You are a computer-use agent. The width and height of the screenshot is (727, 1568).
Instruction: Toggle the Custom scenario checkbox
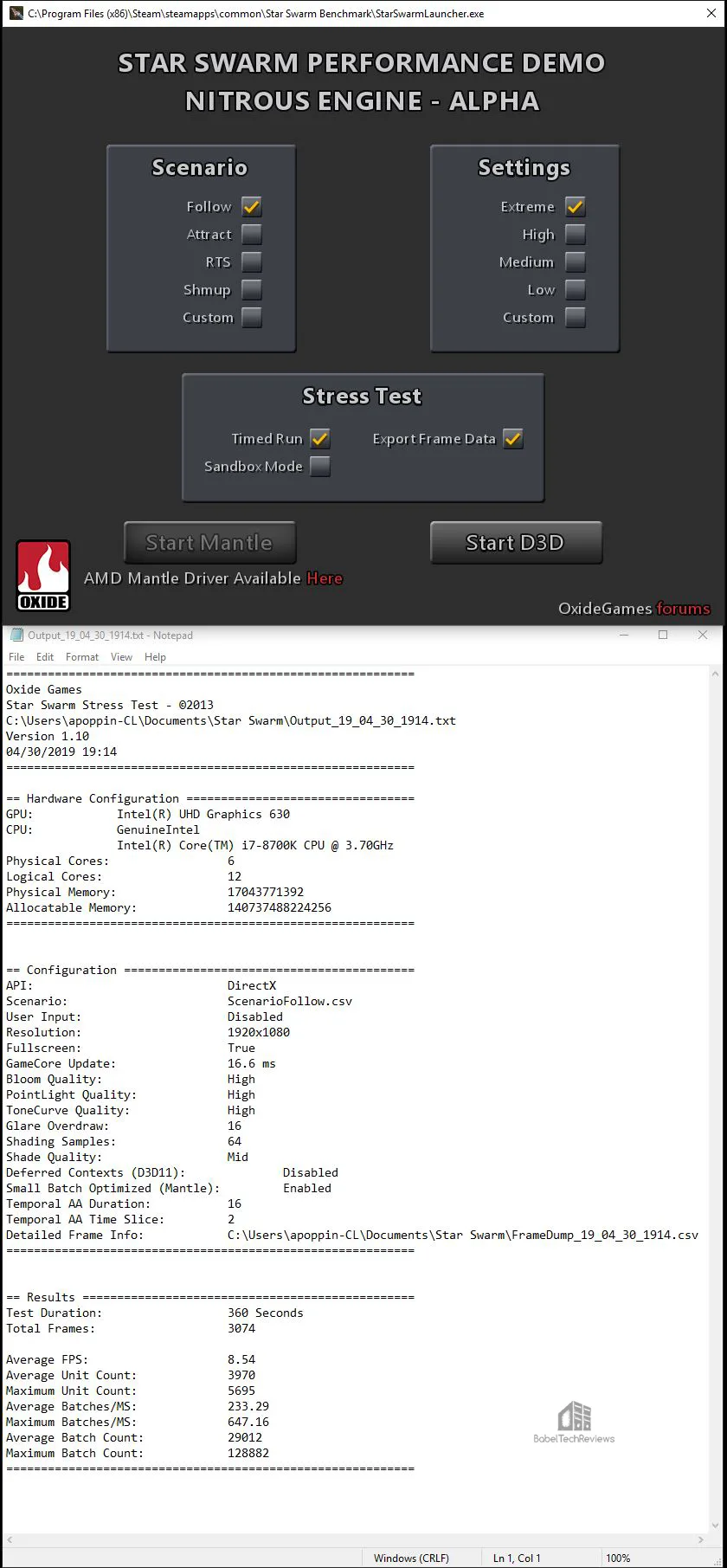252,318
